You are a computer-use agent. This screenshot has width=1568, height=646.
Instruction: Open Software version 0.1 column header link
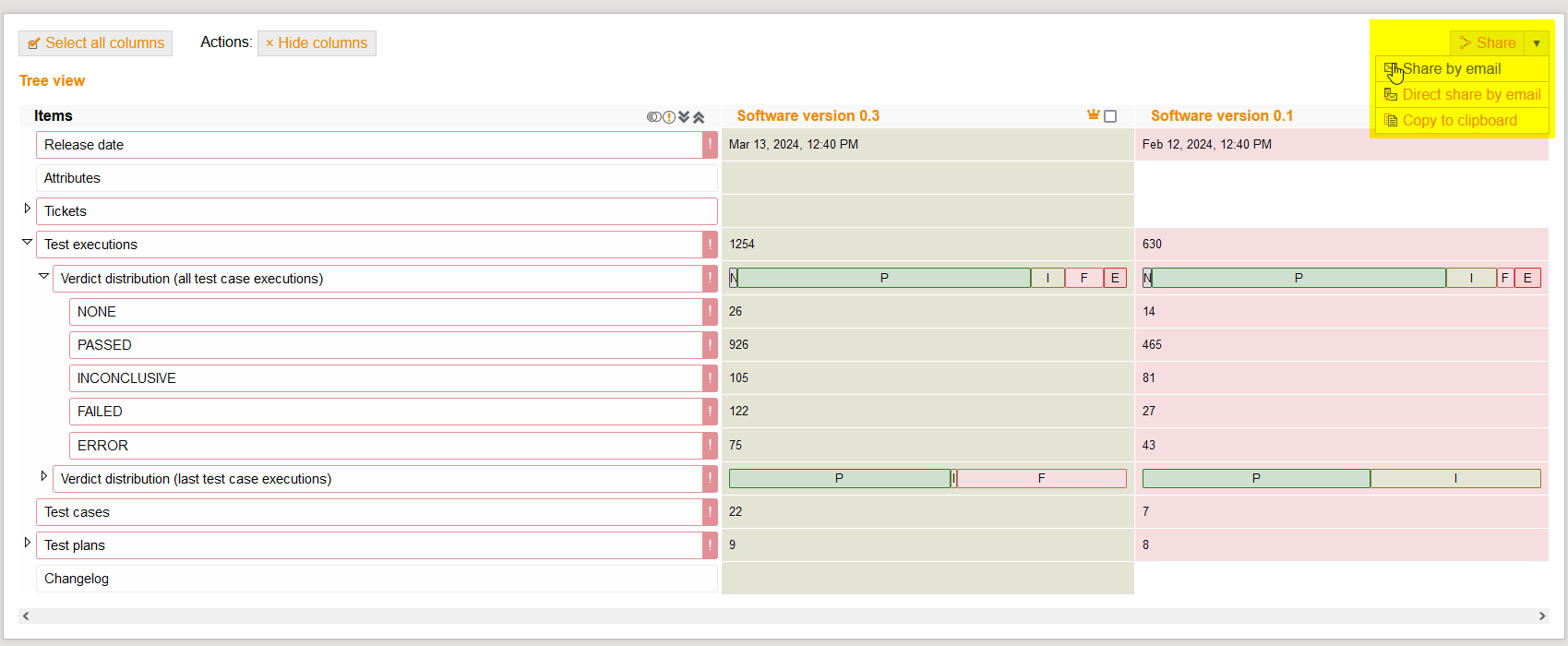[1222, 116]
